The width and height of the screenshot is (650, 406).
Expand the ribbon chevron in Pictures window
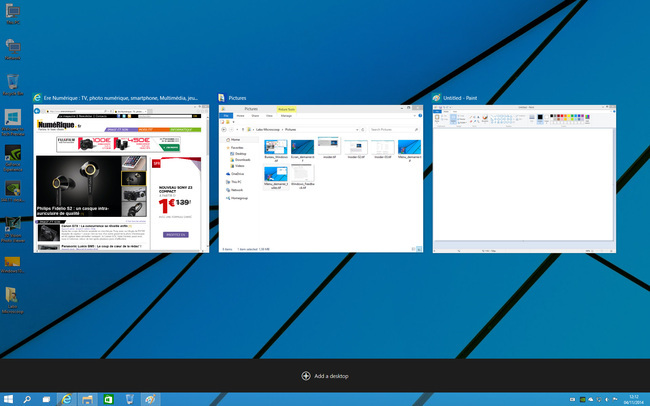(x=415, y=116)
